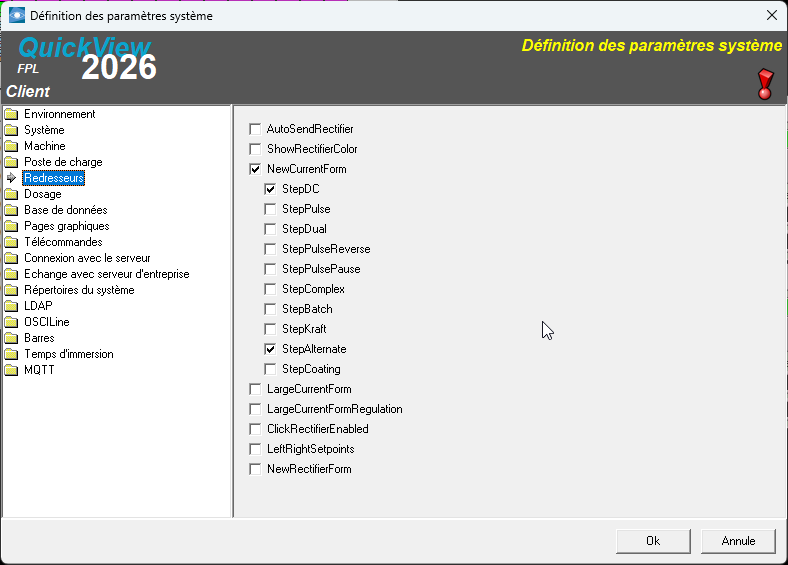Select Echange avec serveur d'entreprise category
Viewport: 788px width, 565px height.
pyautogui.click(x=107, y=274)
